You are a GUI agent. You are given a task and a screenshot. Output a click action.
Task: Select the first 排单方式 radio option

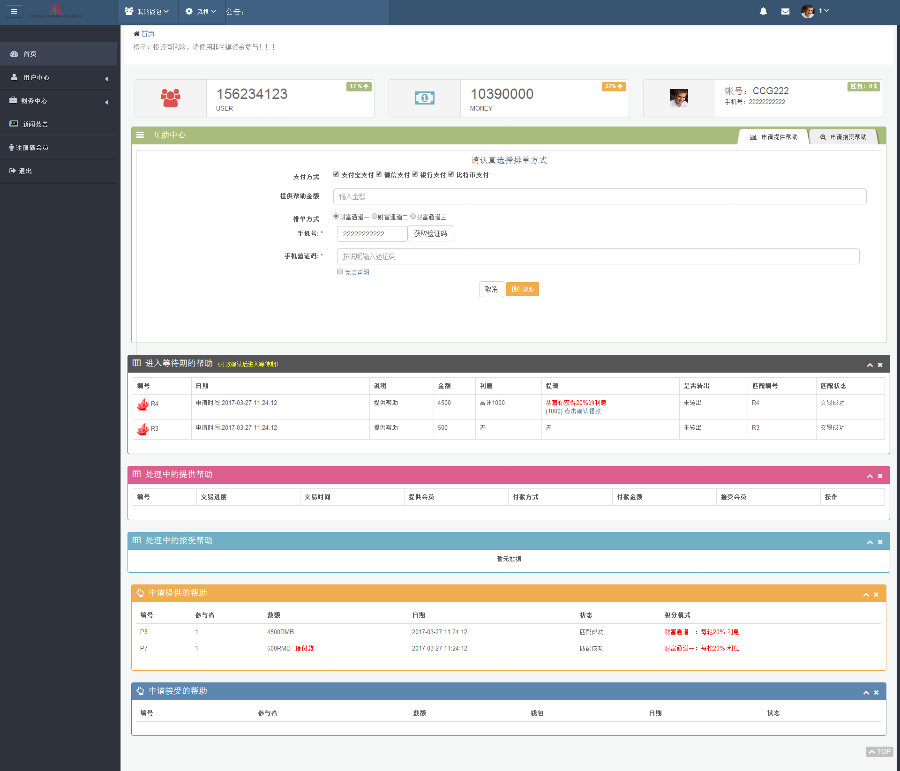point(336,216)
